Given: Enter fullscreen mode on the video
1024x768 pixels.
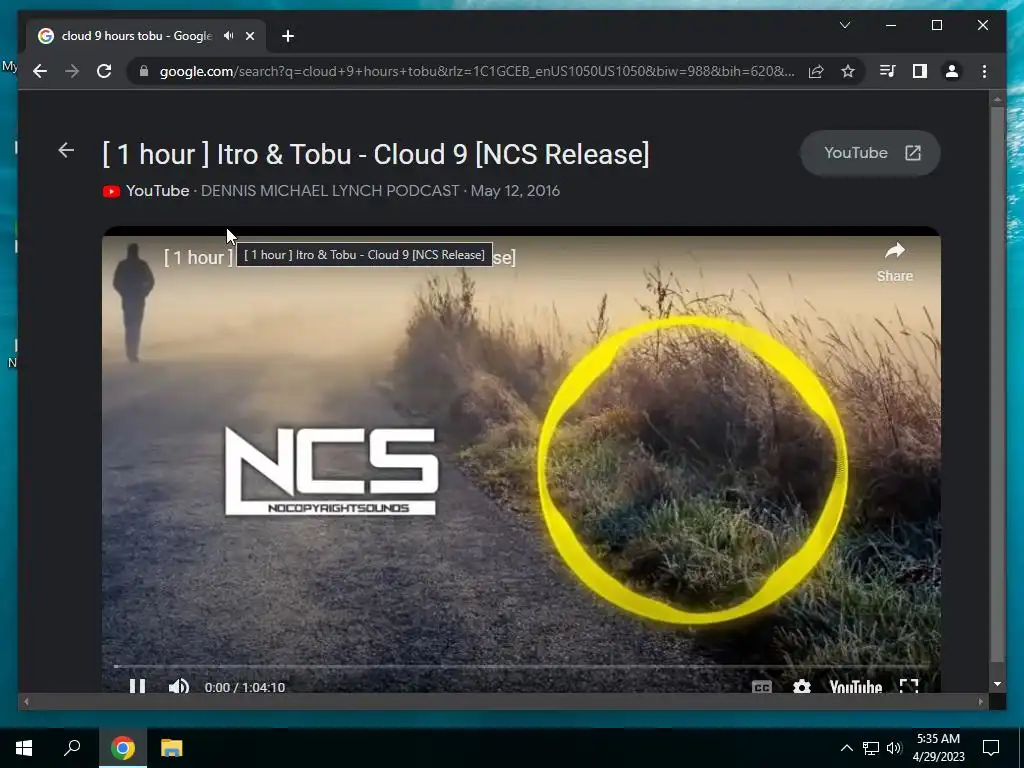Looking at the screenshot, I should pos(909,686).
